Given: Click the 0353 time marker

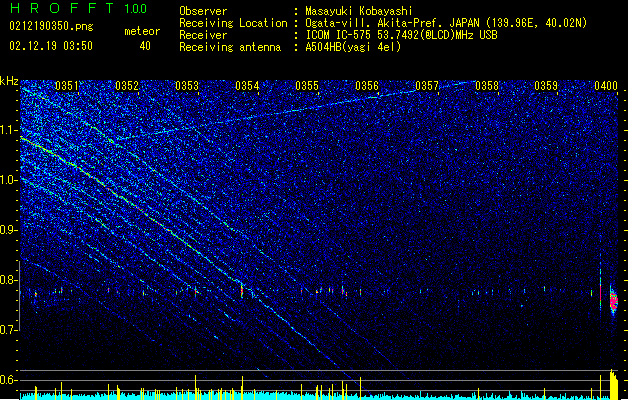Looking at the screenshot, I should click(187, 86).
